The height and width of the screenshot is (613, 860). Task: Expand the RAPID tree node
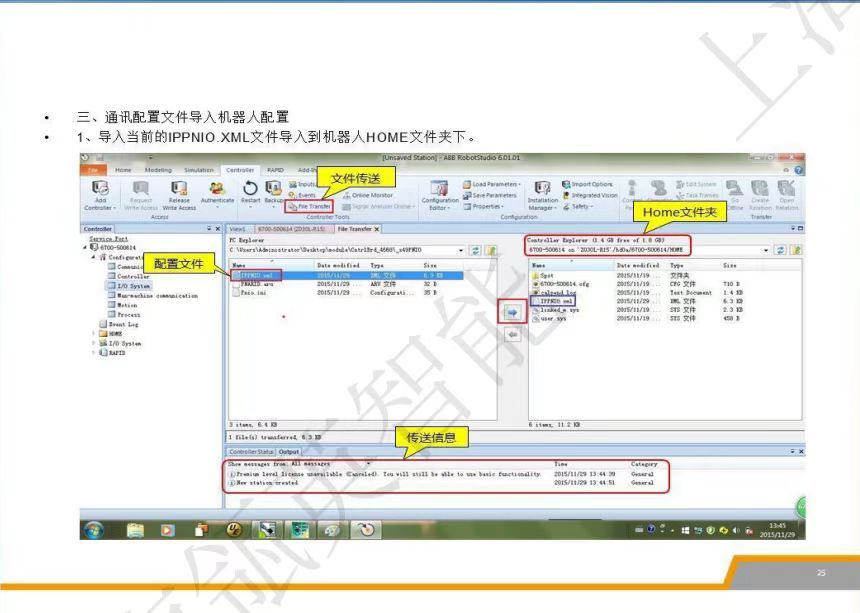tap(93, 353)
